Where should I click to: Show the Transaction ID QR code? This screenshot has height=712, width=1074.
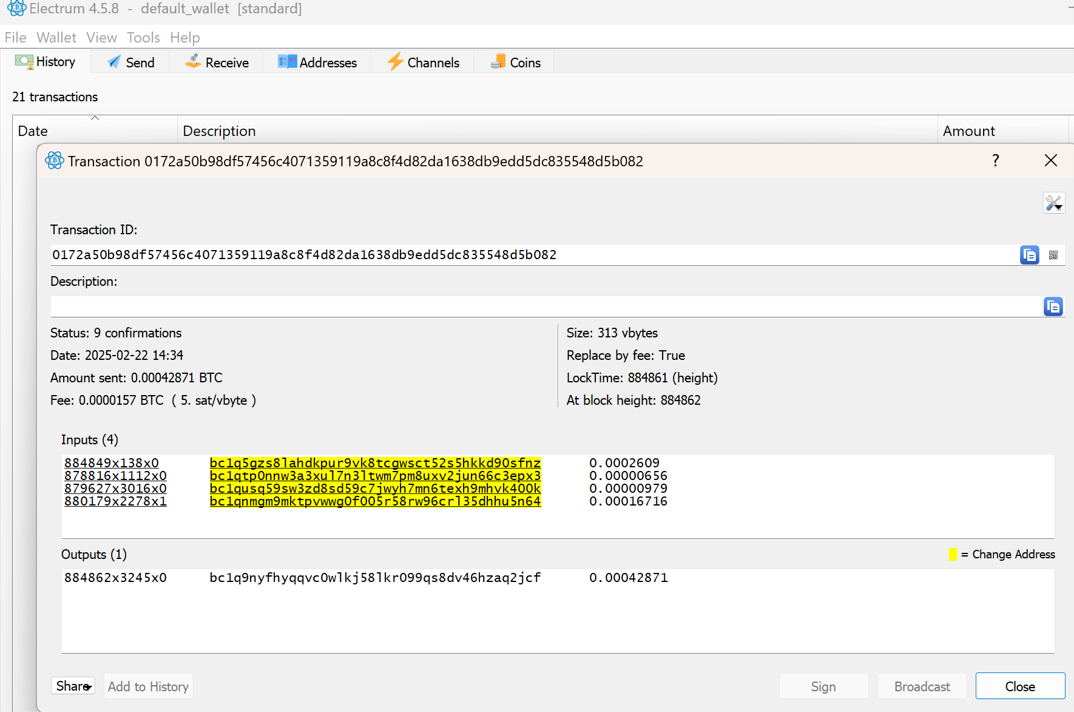(x=1053, y=255)
